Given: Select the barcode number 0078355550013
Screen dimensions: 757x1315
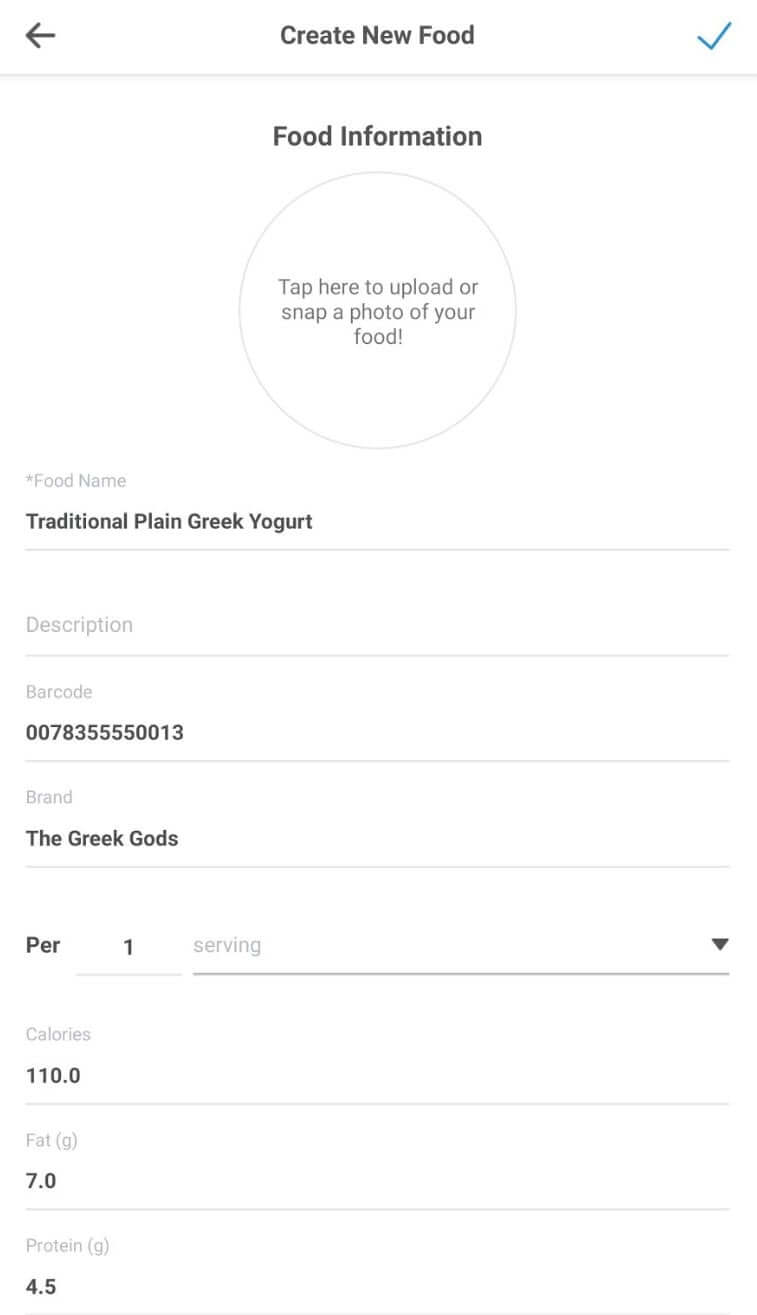Looking at the screenshot, I should click(105, 732).
